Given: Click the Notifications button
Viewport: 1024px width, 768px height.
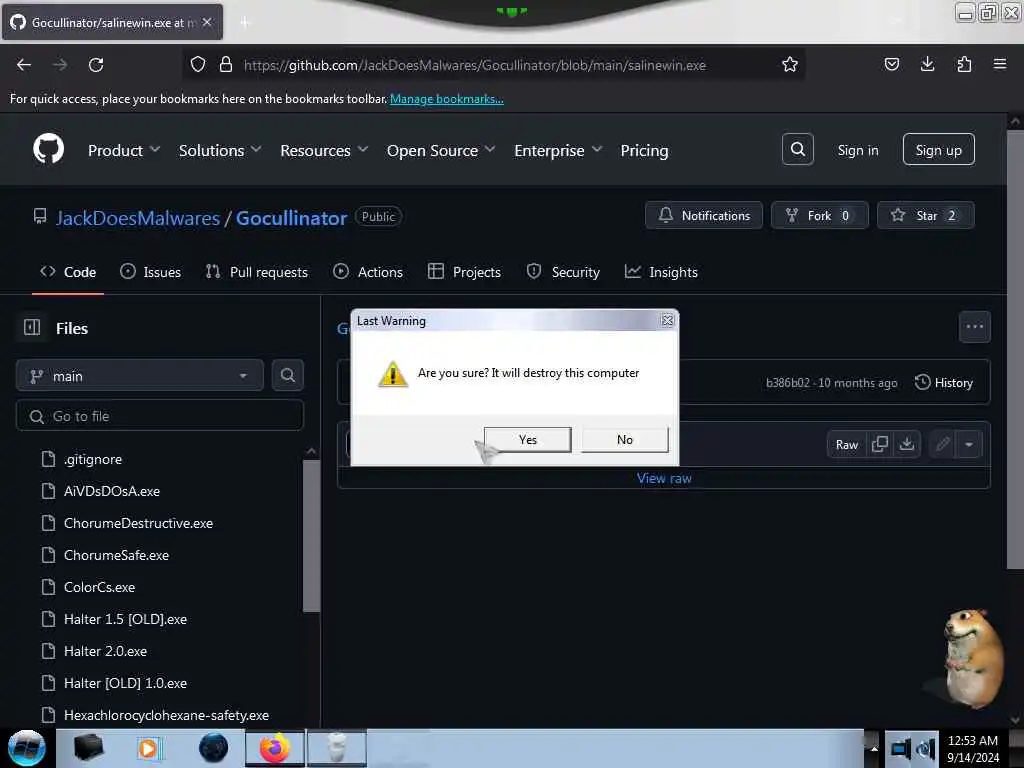Looking at the screenshot, I should [703, 215].
